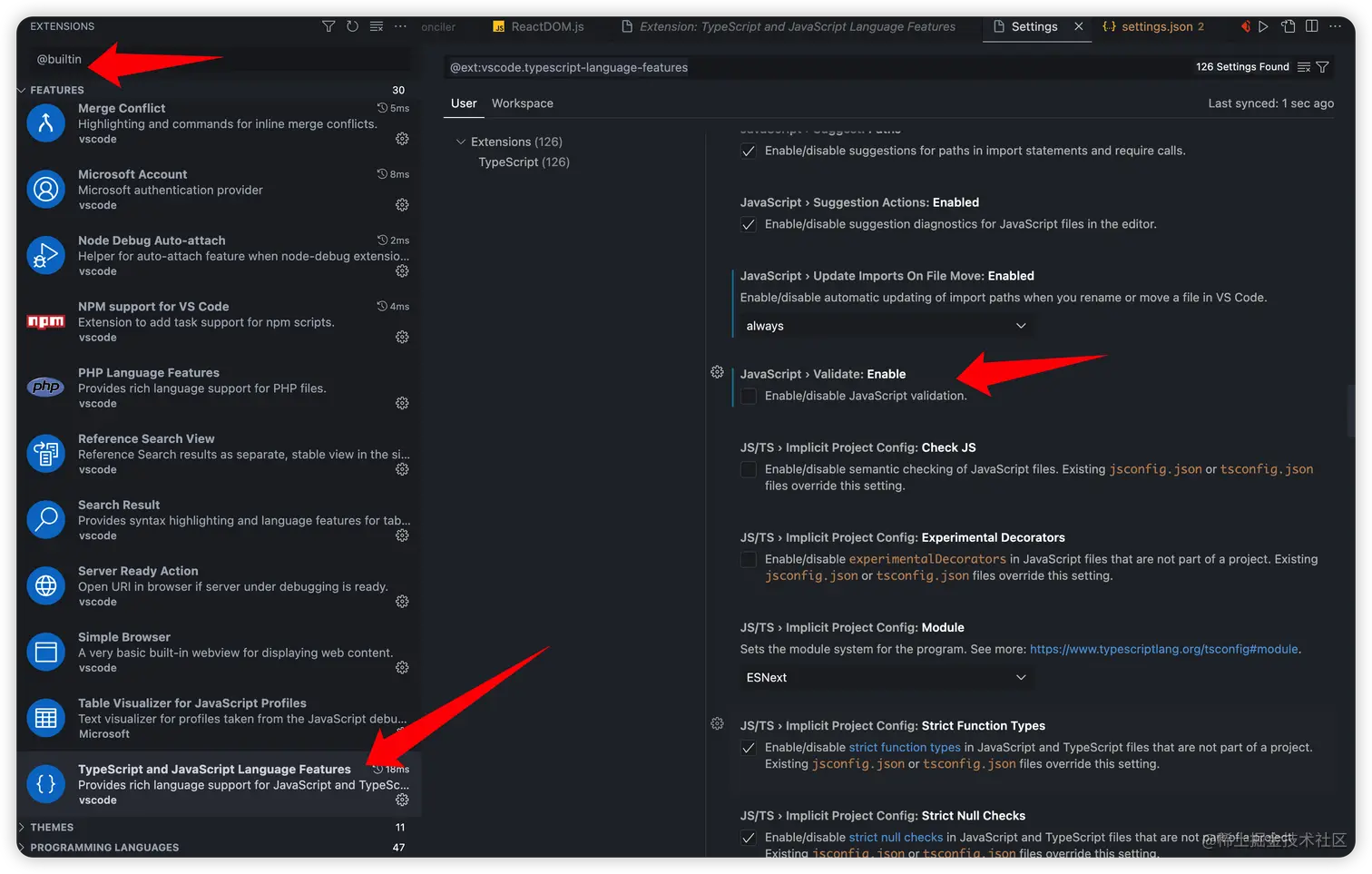Click the Server Ready Action globe icon
Screen dimensions: 1372x874
pyautogui.click(x=46, y=585)
